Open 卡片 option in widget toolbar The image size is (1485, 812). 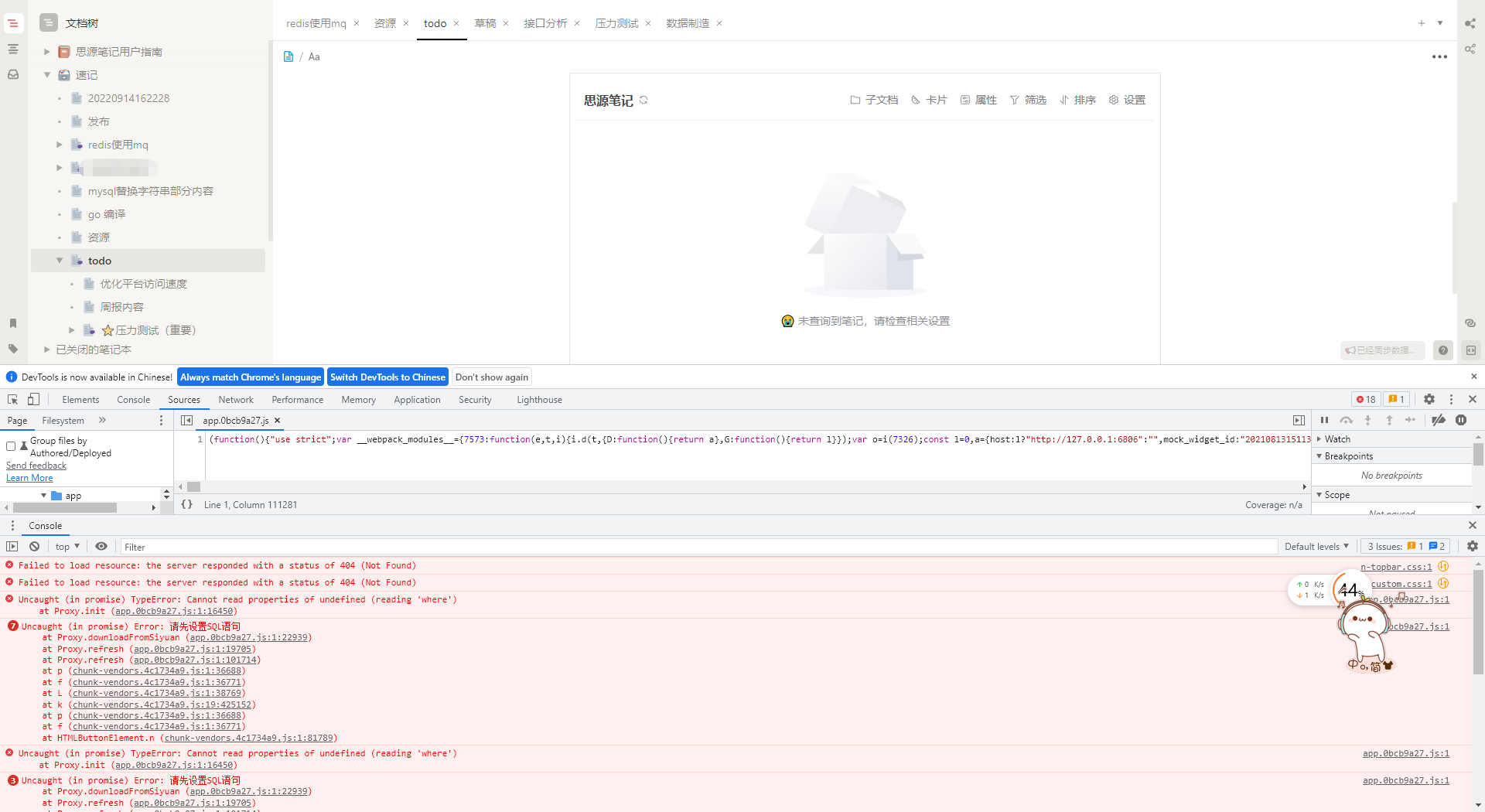929,100
